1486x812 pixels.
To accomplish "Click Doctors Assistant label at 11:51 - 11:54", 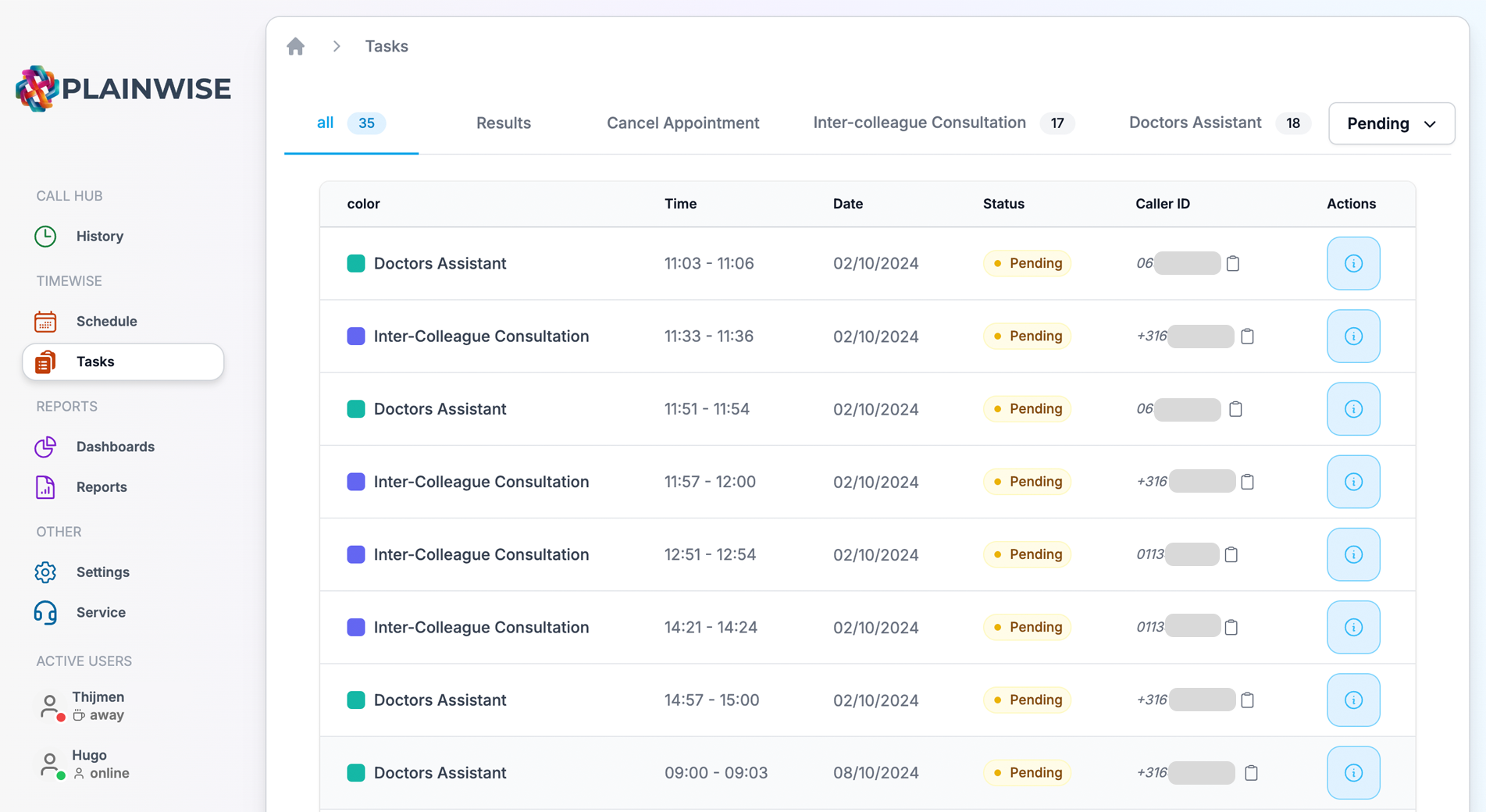I will pyautogui.click(x=440, y=409).
